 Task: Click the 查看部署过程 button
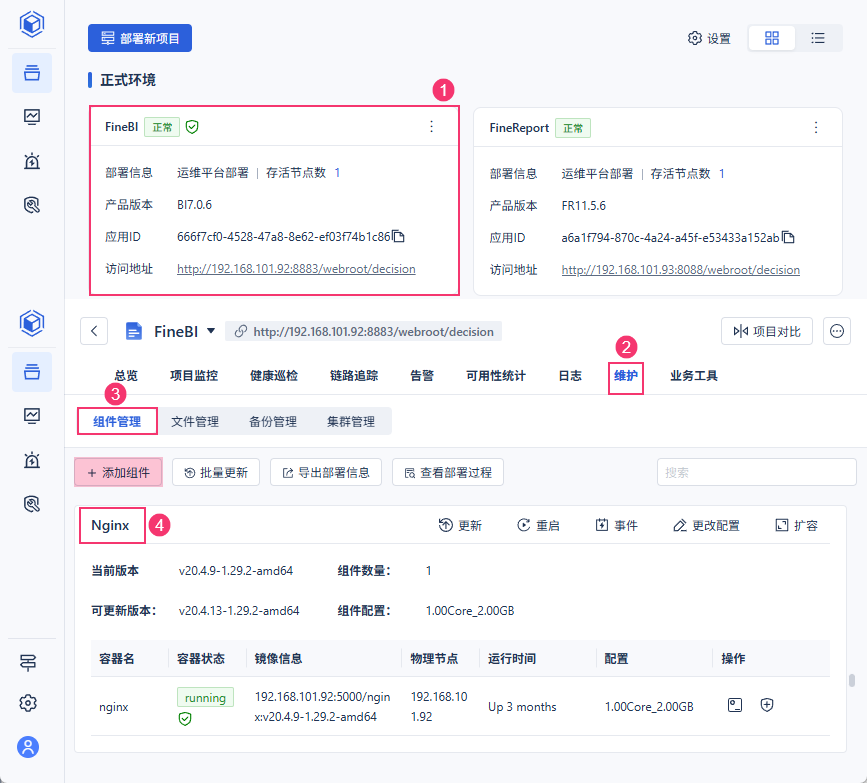(x=448, y=472)
